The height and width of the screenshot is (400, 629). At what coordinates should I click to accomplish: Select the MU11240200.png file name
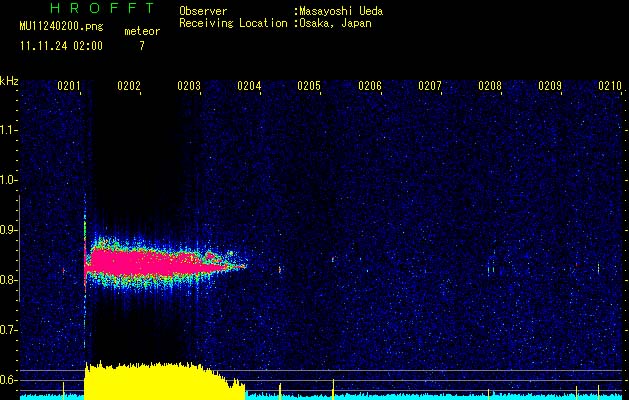pos(61,28)
